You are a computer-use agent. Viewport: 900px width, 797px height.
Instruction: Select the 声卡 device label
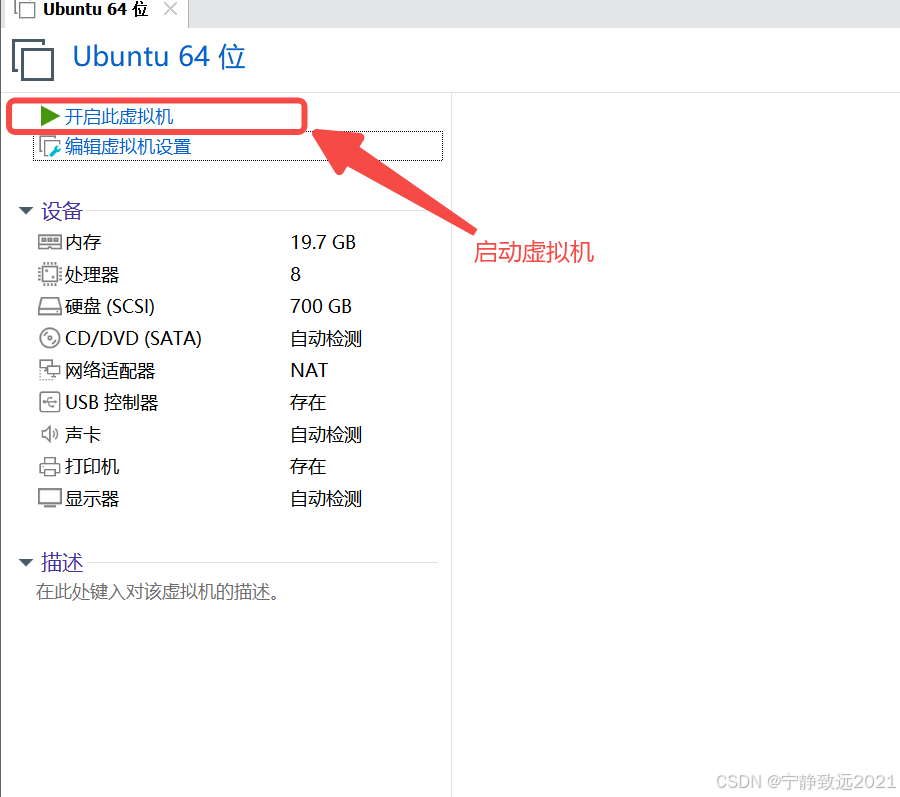(83, 434)
